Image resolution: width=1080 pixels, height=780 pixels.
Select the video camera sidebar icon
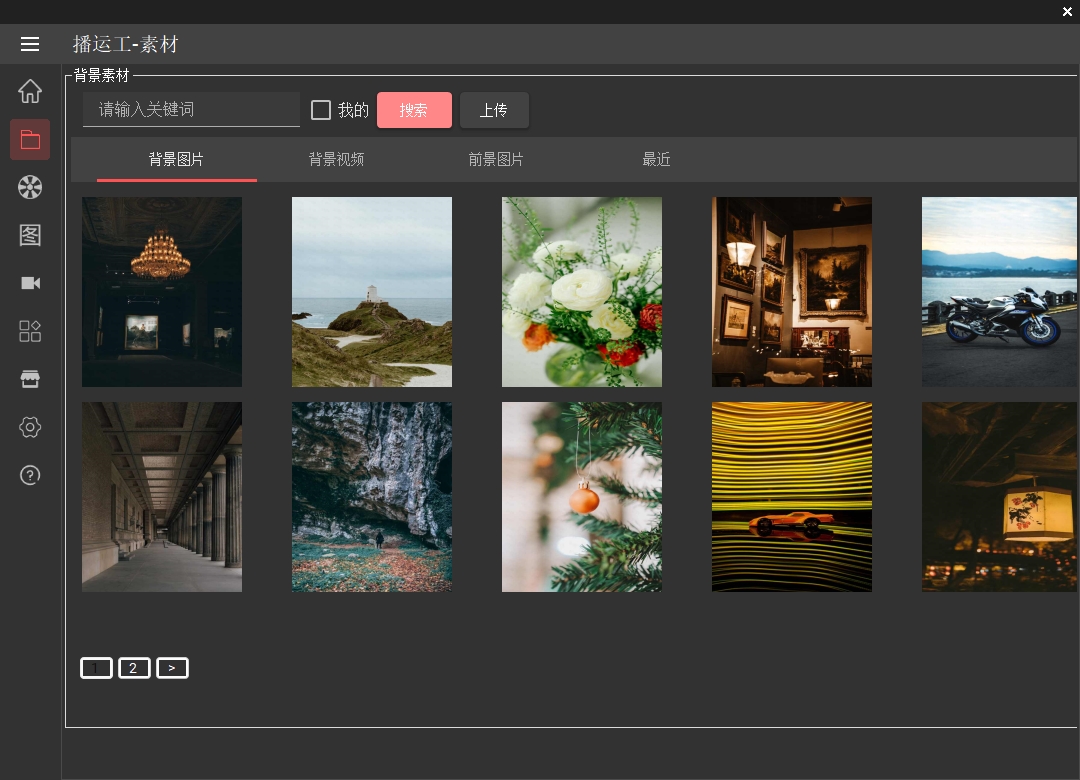click(30, 283)
